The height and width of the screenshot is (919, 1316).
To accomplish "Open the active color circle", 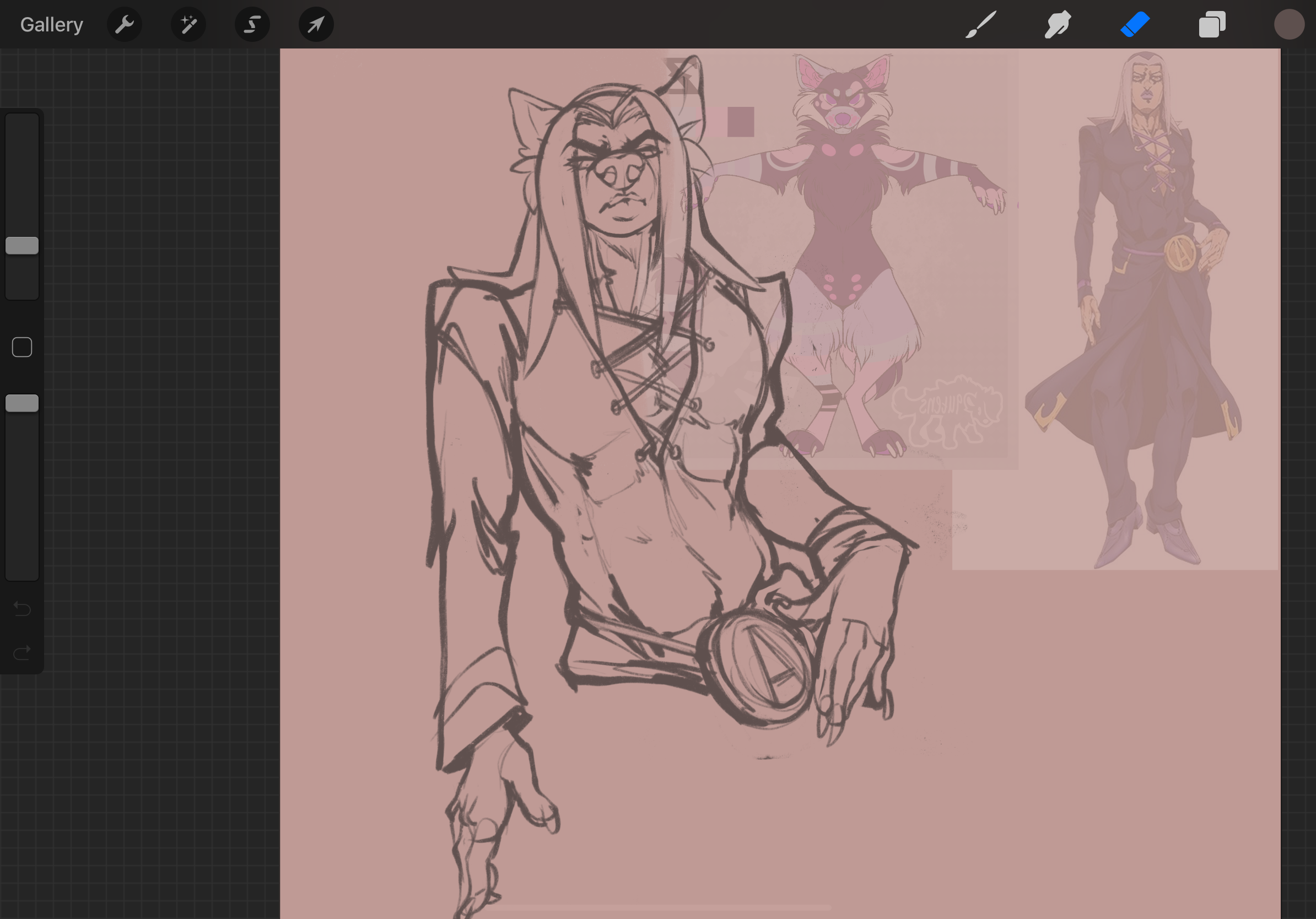I will point(1288,25).
